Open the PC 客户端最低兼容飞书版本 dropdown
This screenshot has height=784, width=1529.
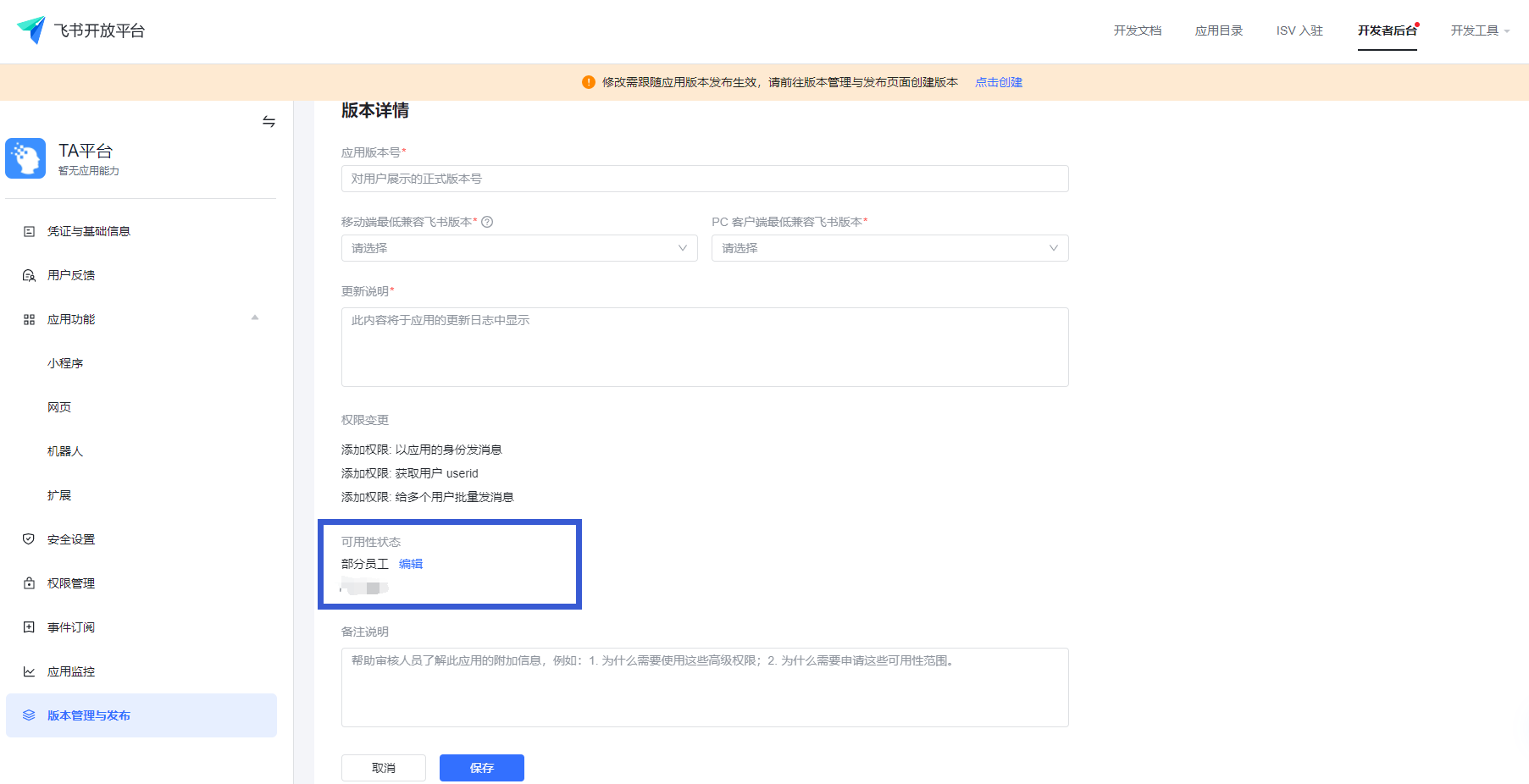(x=889, y=248)
